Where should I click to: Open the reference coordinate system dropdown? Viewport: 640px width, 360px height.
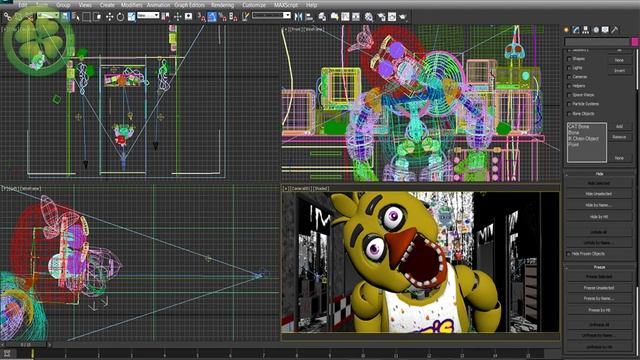(x=148, y=16)
